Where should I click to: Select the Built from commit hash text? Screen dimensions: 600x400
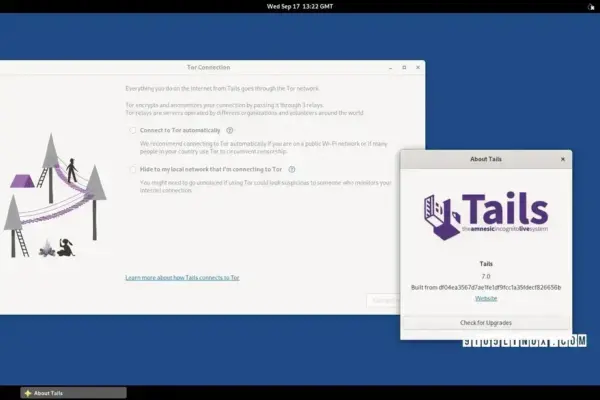(x=486, y=287)
